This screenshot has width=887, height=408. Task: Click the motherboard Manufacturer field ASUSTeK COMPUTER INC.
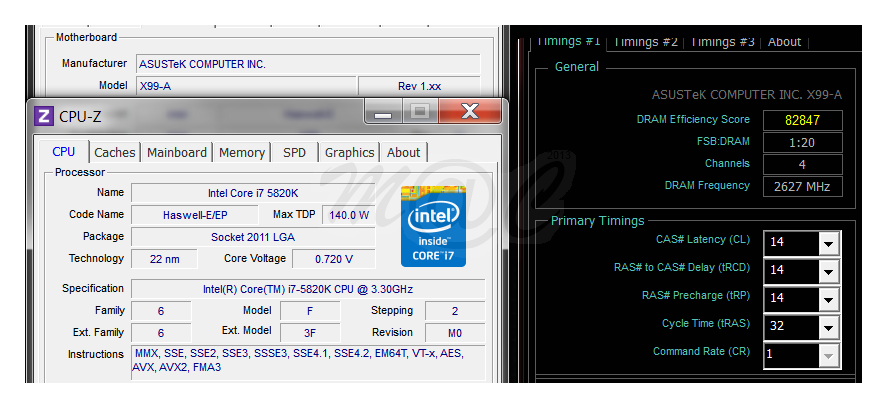(308, 65)
